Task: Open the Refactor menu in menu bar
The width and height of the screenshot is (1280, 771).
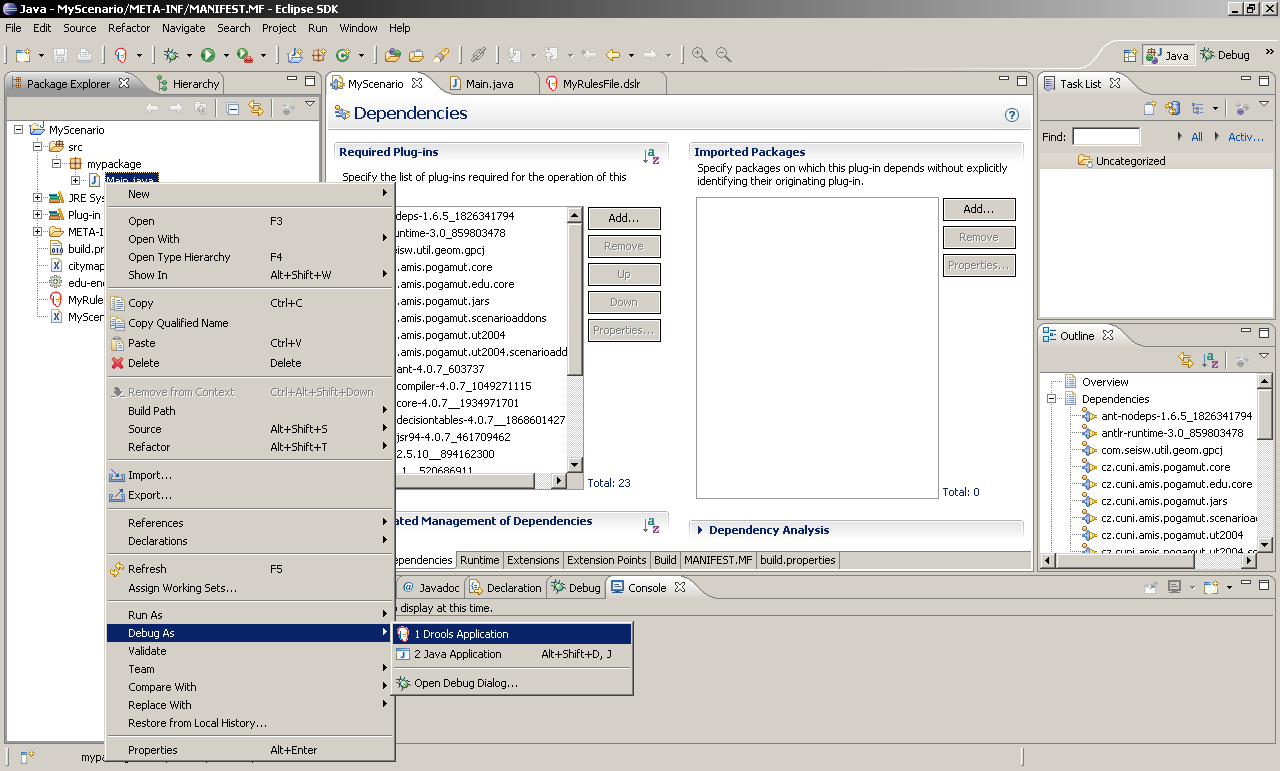Action: [129, 28]
